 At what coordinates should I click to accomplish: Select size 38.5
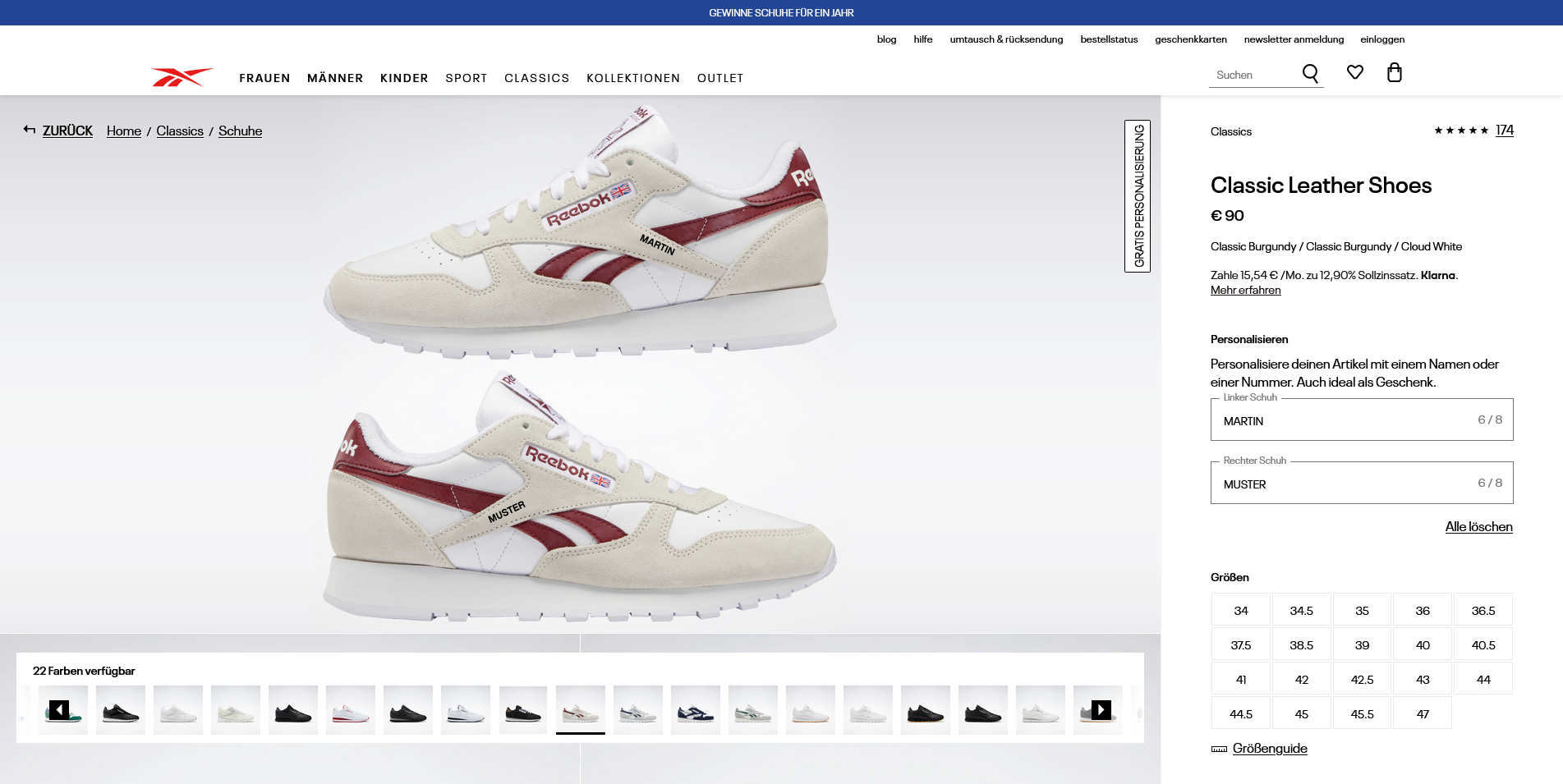click(x=1302, y=644)
